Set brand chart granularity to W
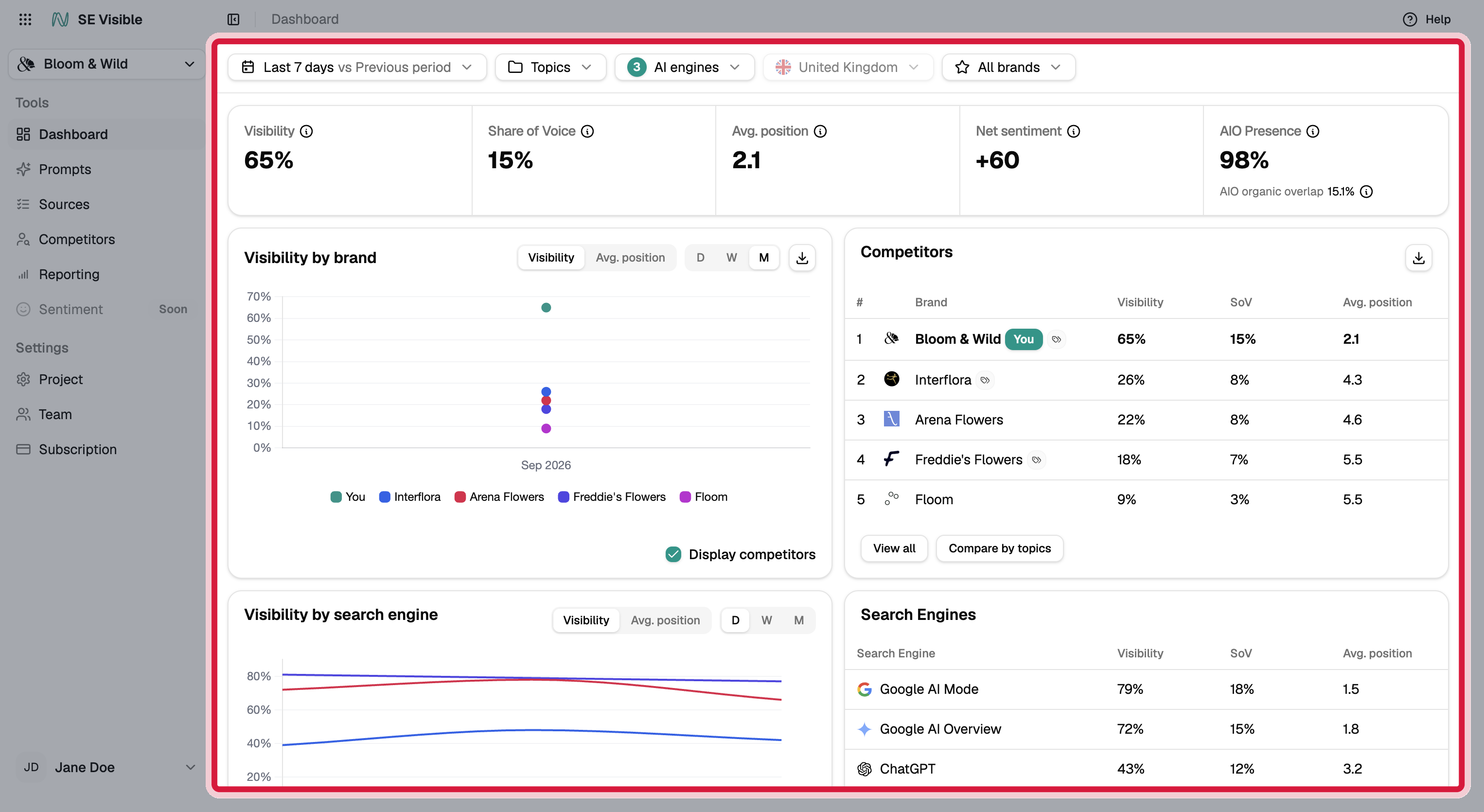The image size is (1484, 812). click(731, 258)
